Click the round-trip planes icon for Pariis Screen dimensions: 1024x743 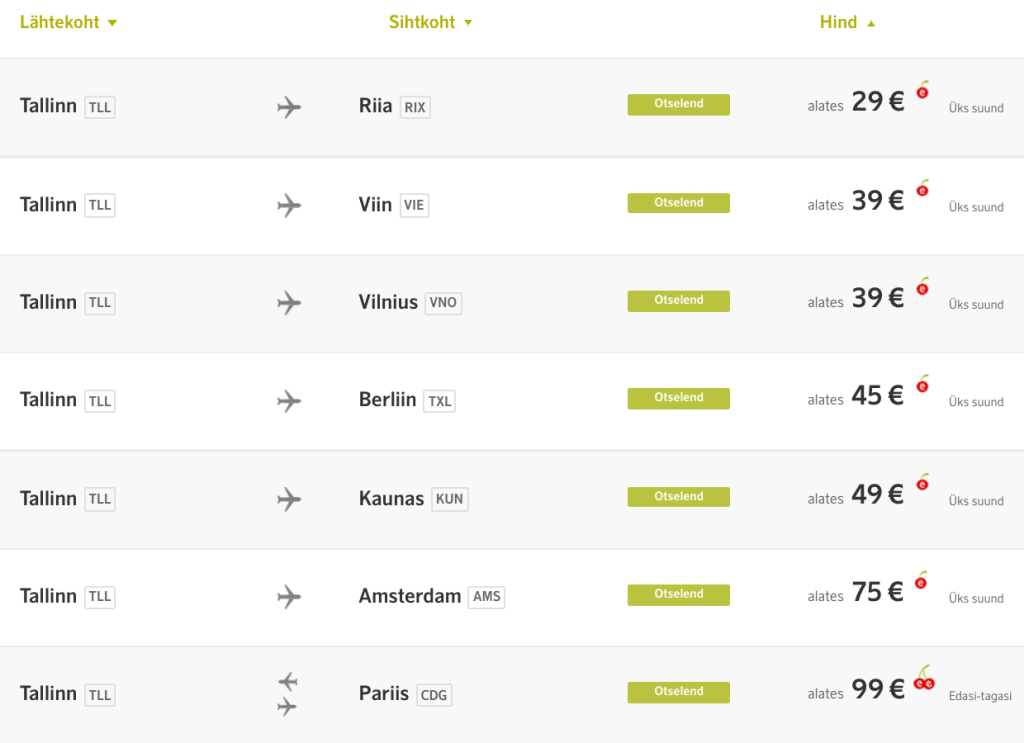pyautogui.click(x=288, y=694)
